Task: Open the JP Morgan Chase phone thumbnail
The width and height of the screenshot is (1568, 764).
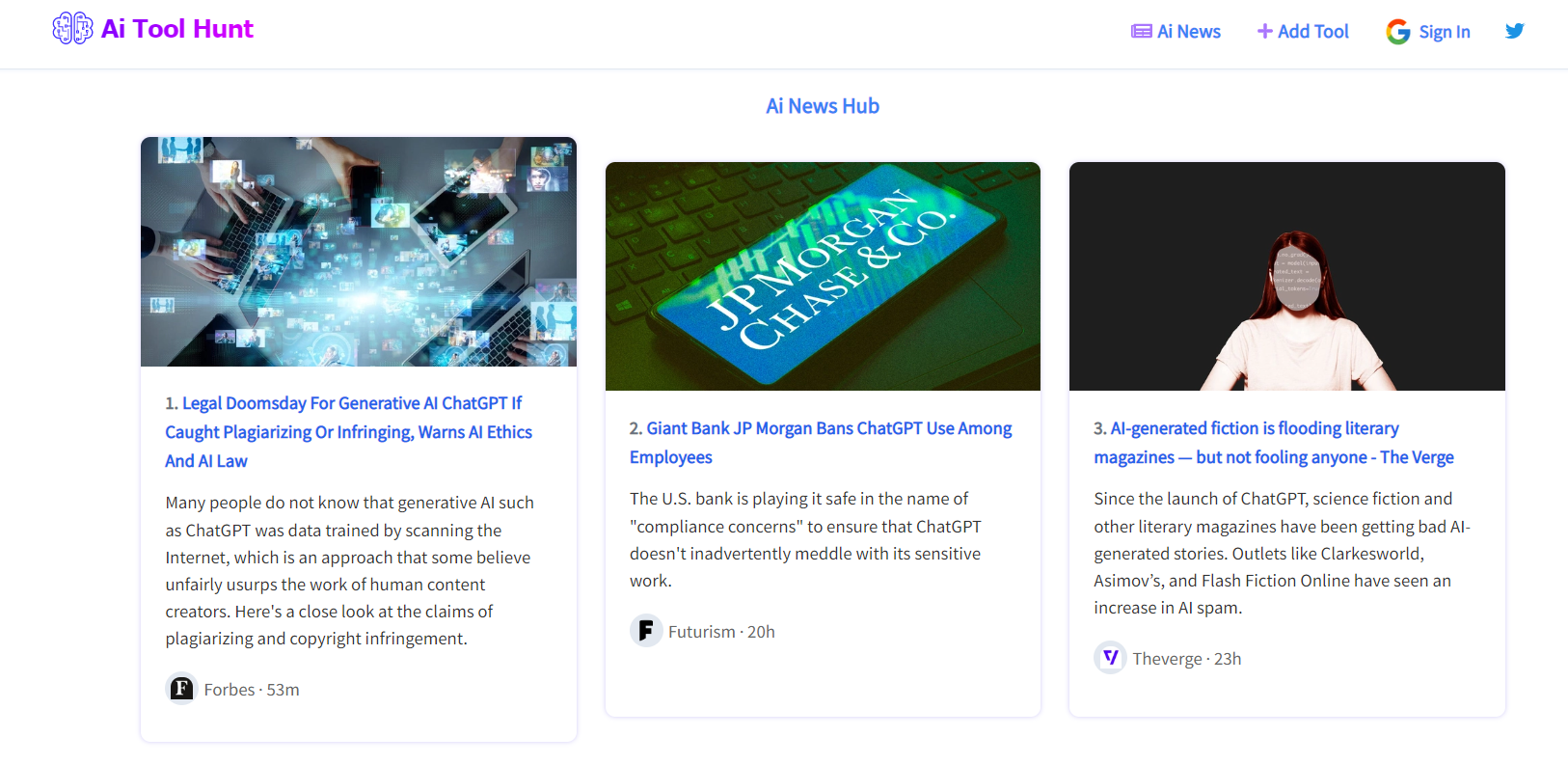Action: [x=823, y=277]
